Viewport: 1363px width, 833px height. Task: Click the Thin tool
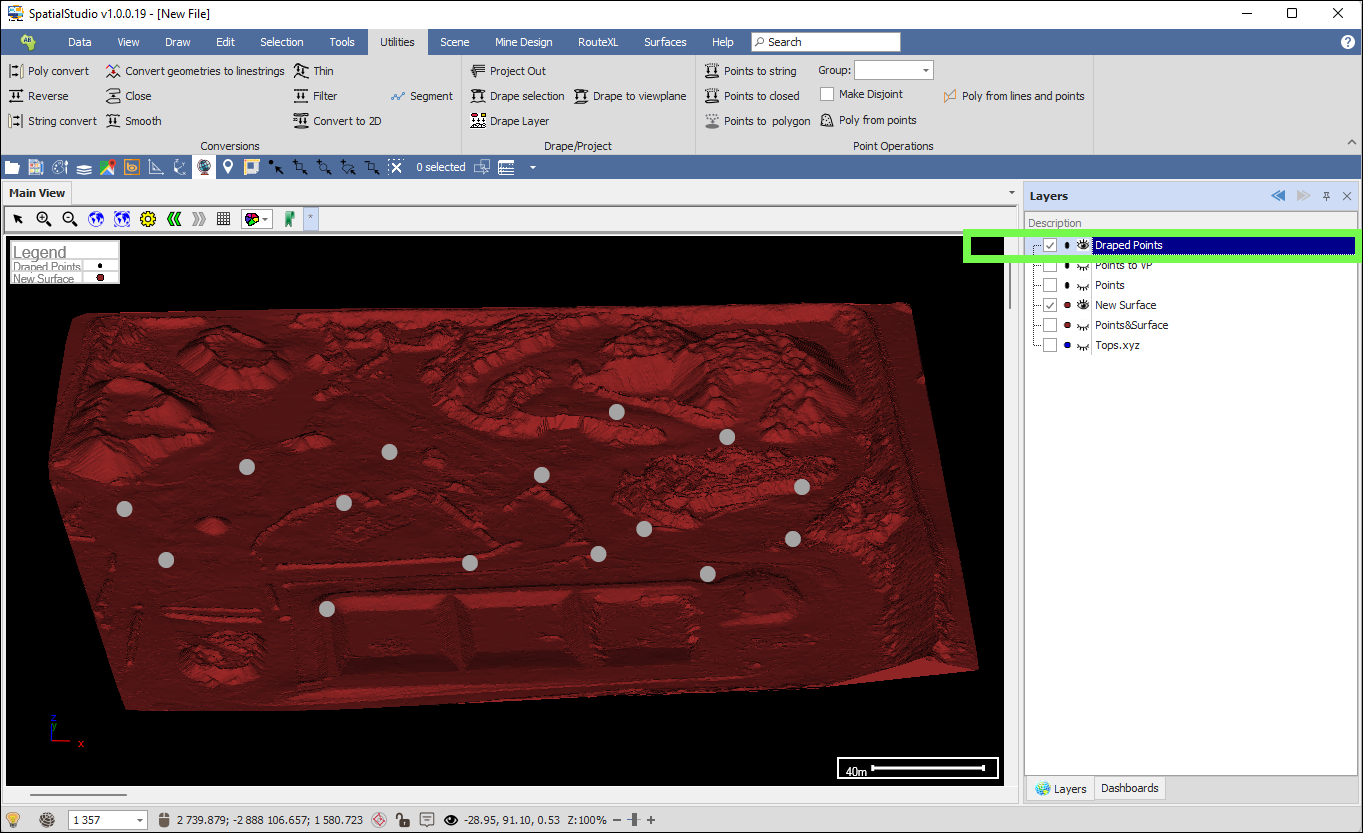314,71
